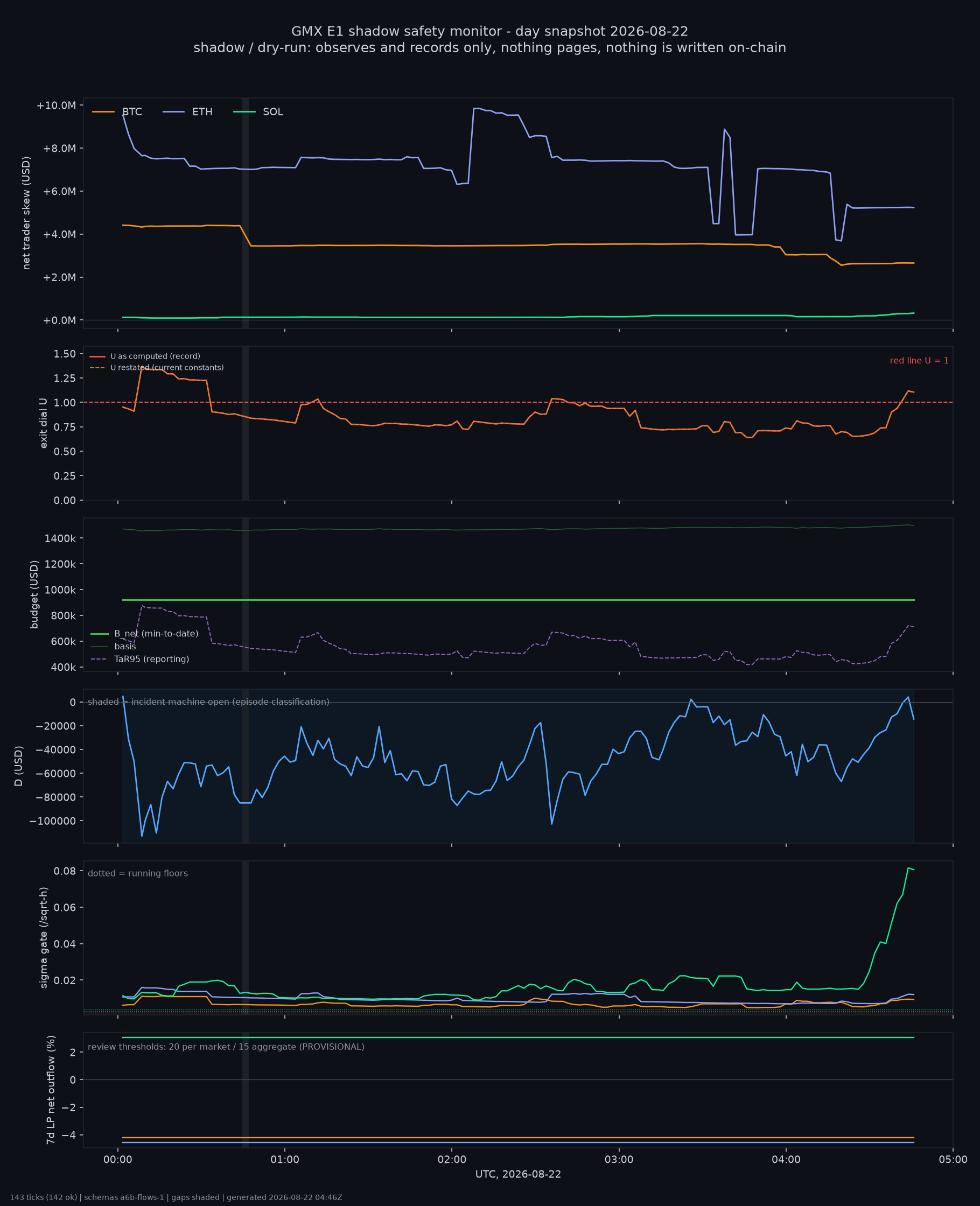Click the 0.75 exit dial axis value
Image resolution: width=980 pixels, height=1206 pixels.
(65, 427)
